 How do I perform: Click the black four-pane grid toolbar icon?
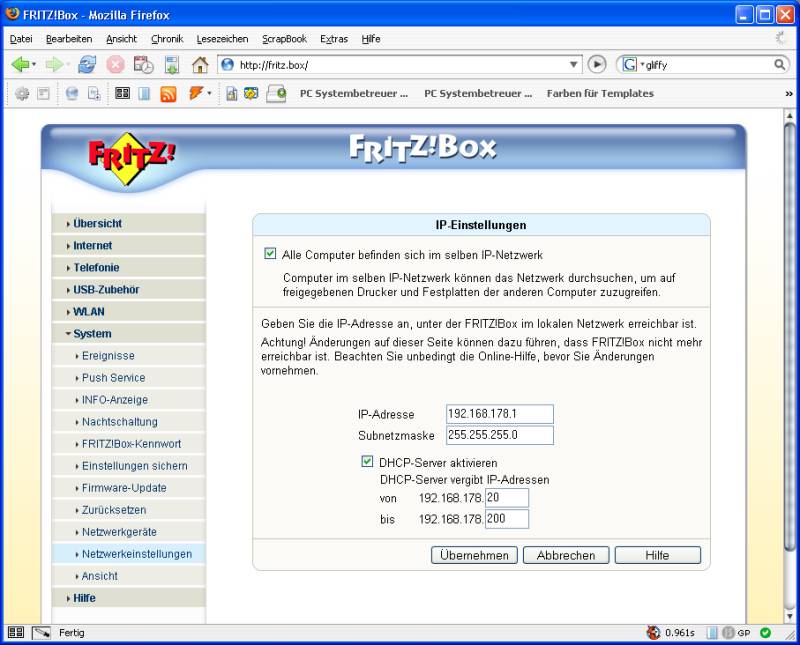122,93
